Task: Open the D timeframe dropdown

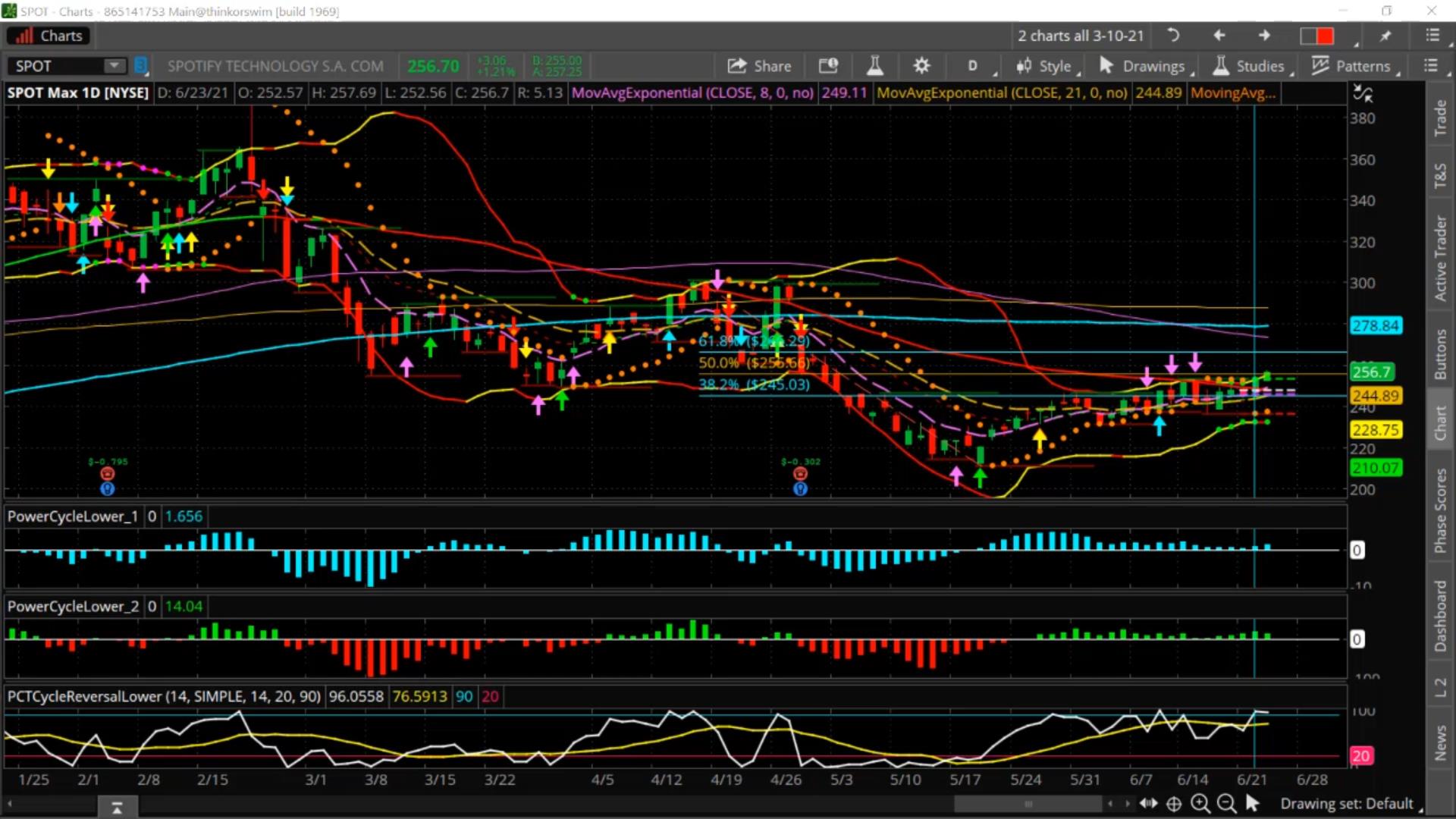Action: coord(974,66)
